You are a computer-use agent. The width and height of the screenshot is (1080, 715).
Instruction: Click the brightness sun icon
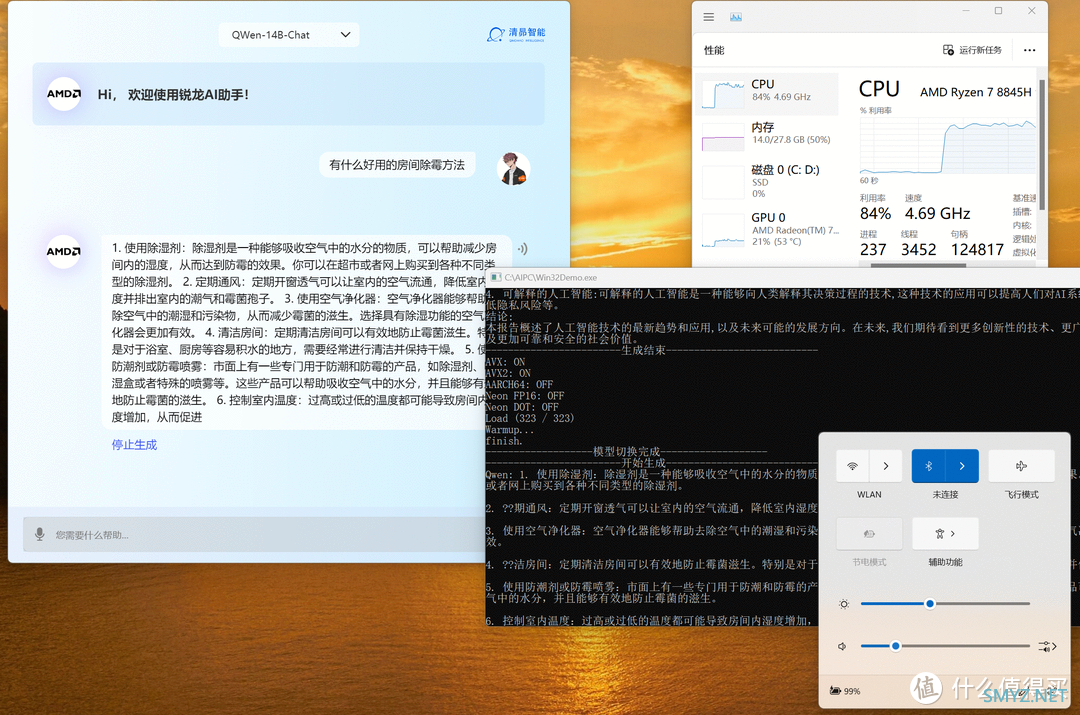pyautogui.click(x=844, y=604)
